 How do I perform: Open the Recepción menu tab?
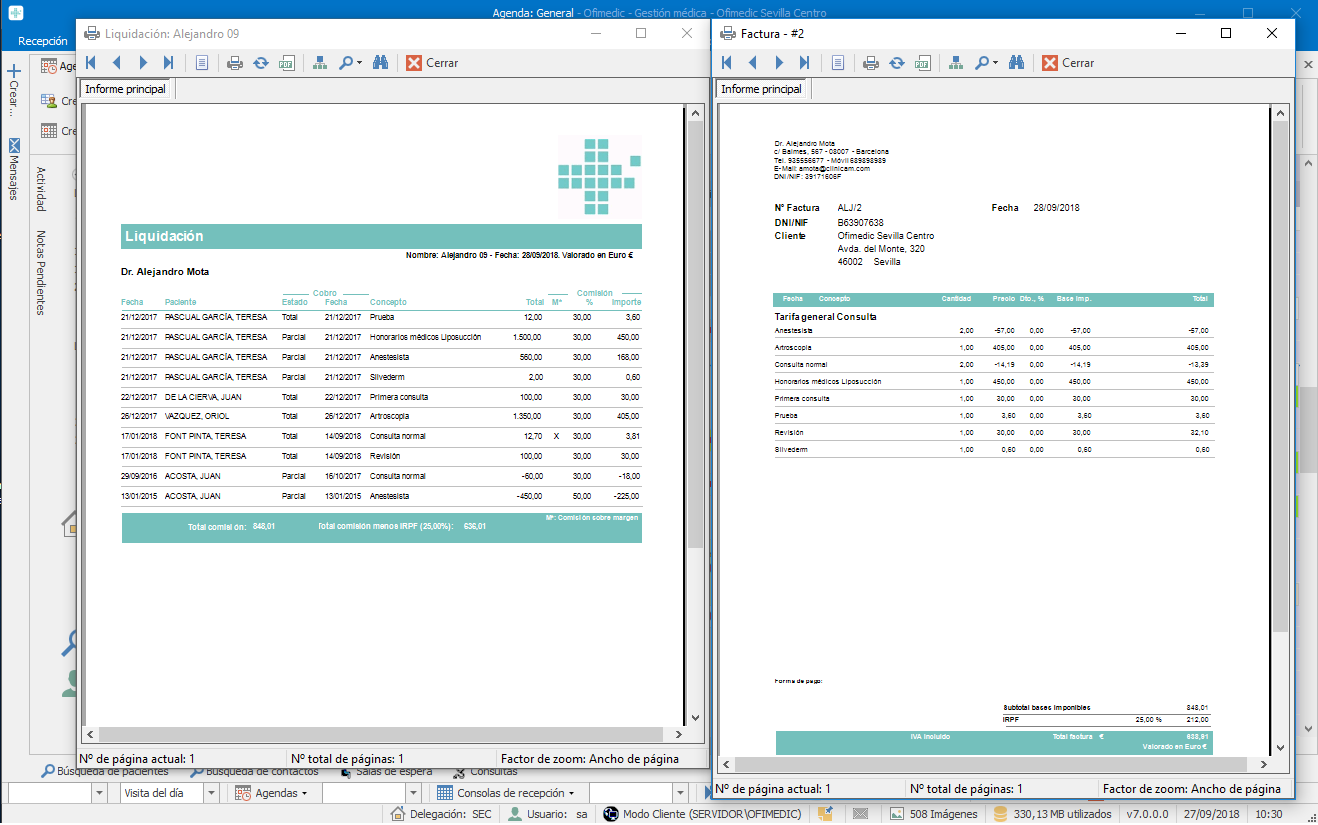(42, 42)
